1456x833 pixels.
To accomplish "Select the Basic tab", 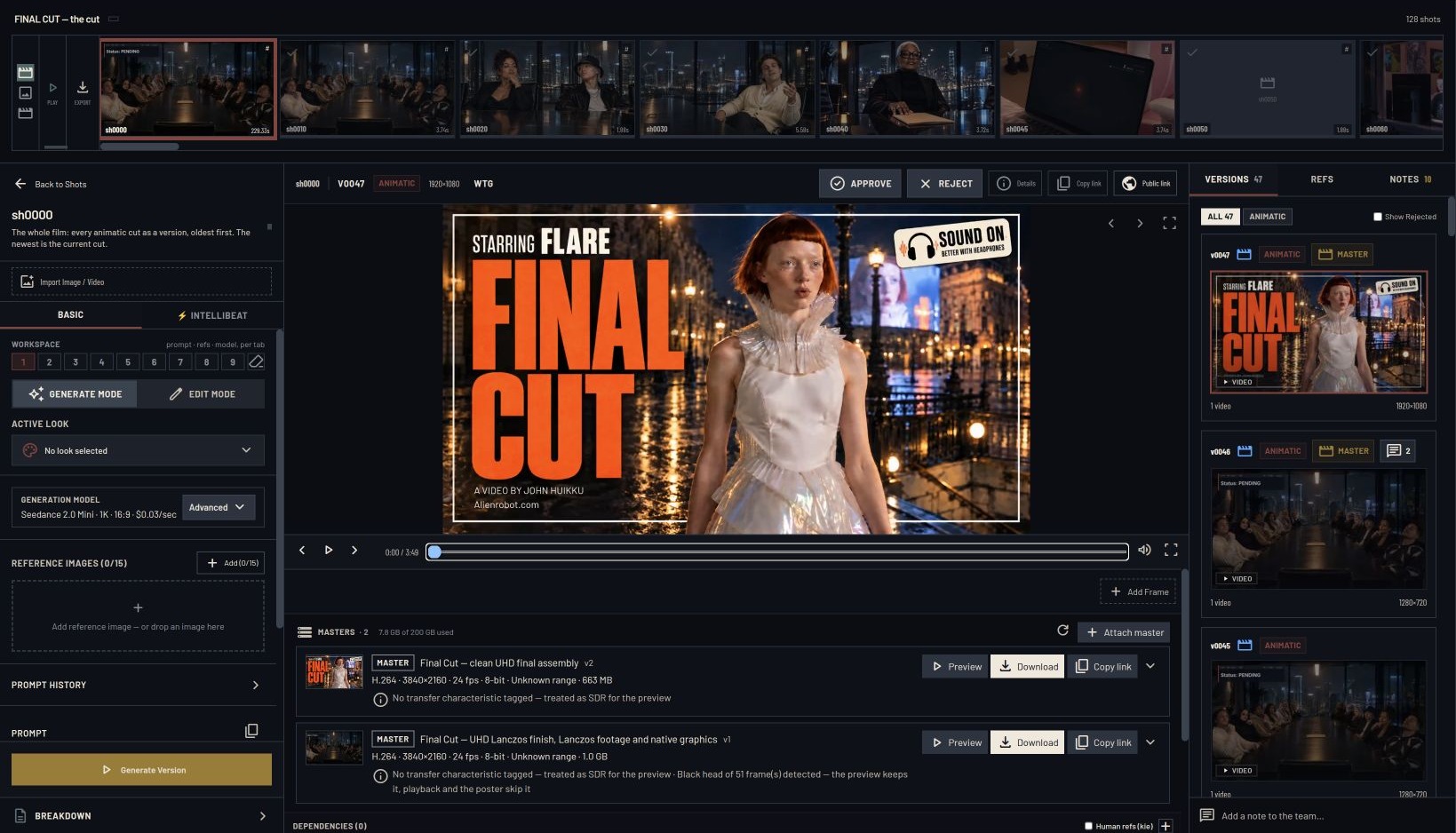I will pyautogui.click(x=70, y=315).
